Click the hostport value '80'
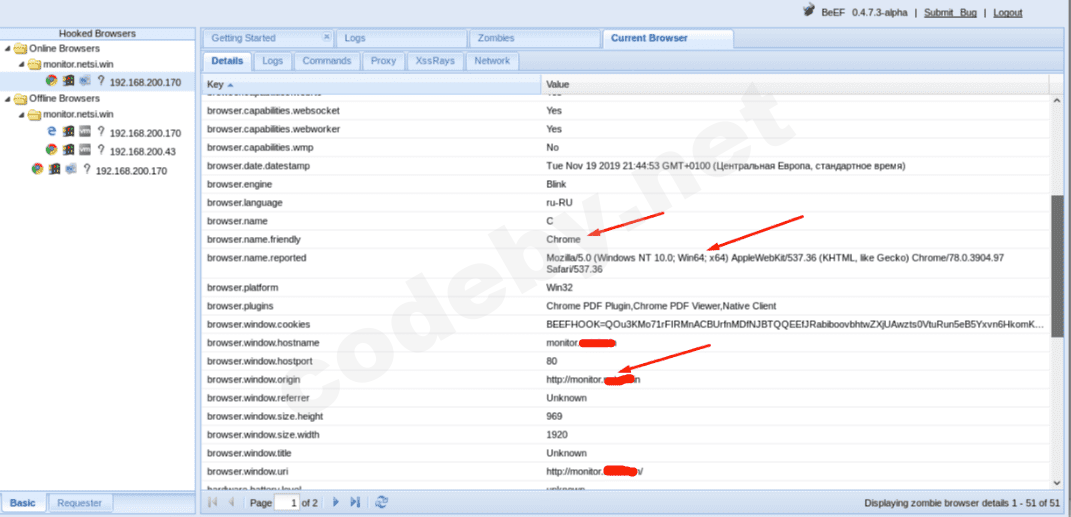 552,361
